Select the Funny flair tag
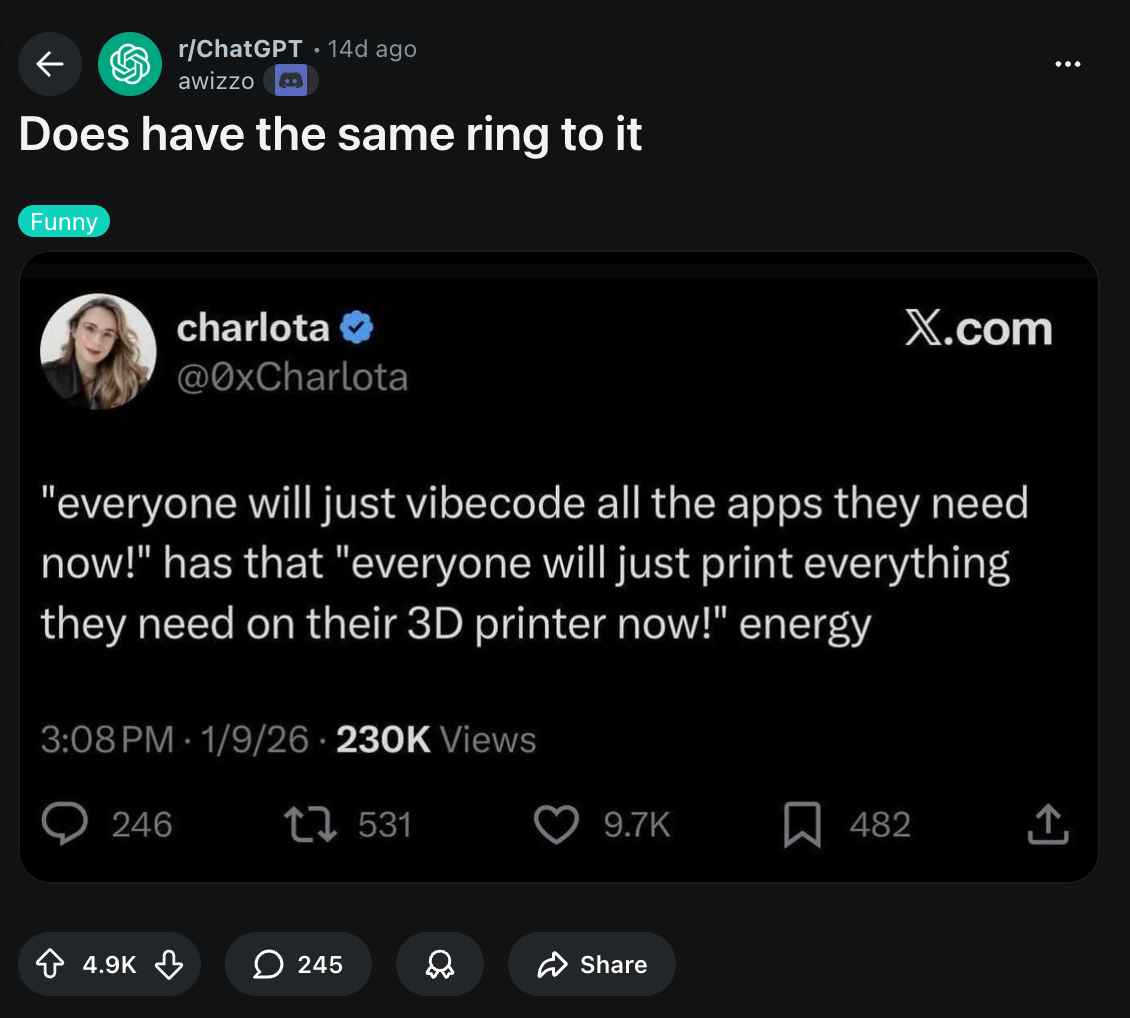 click(x=64, y=222)
